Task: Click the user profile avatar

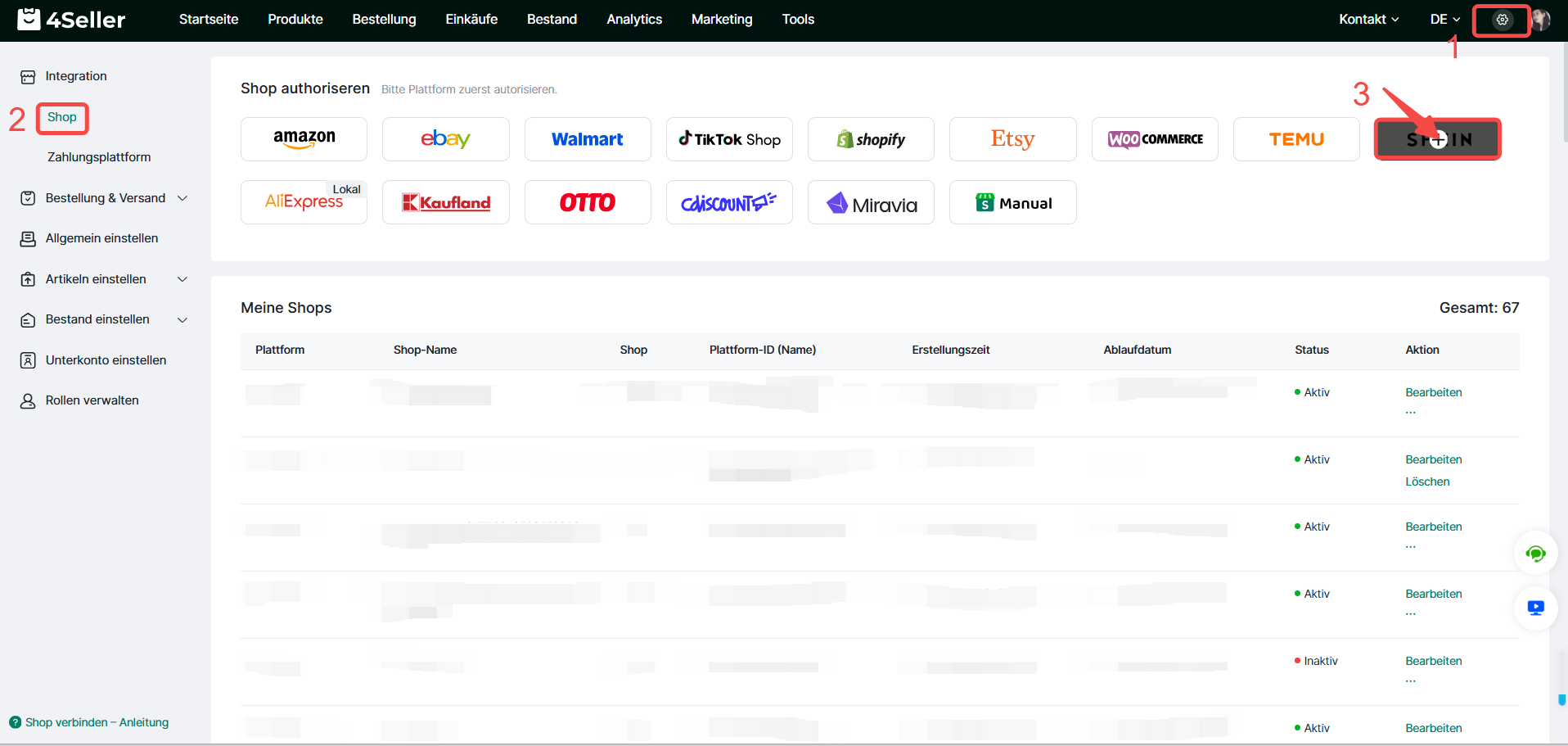Action: [1541, 20]
